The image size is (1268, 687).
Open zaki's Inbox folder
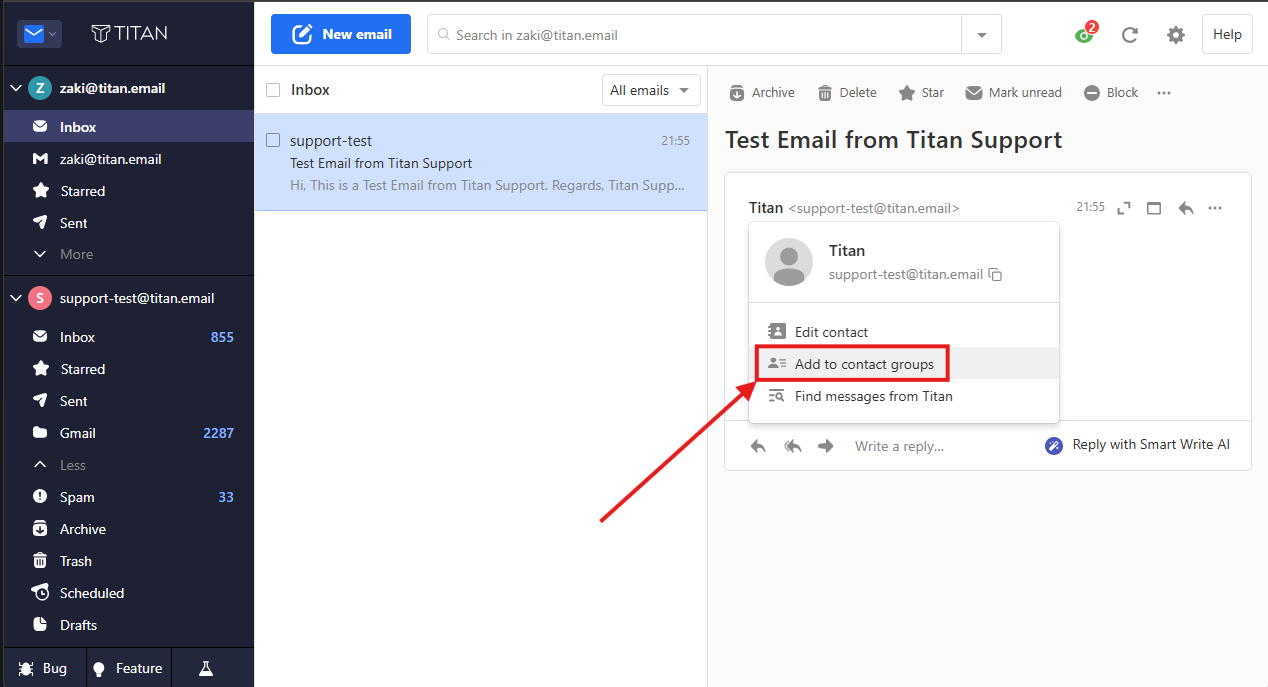[x=127, y=127]
